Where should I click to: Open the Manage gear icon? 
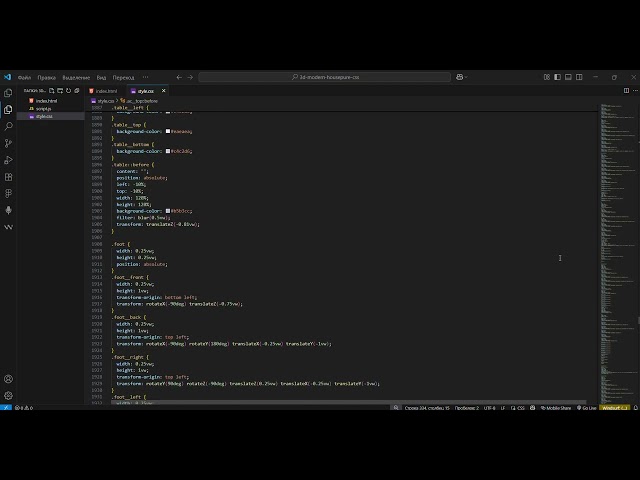8,396
